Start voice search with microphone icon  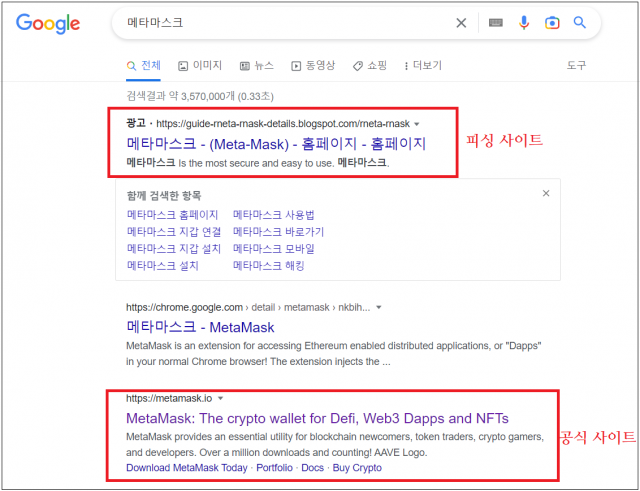tap(523, 23)
